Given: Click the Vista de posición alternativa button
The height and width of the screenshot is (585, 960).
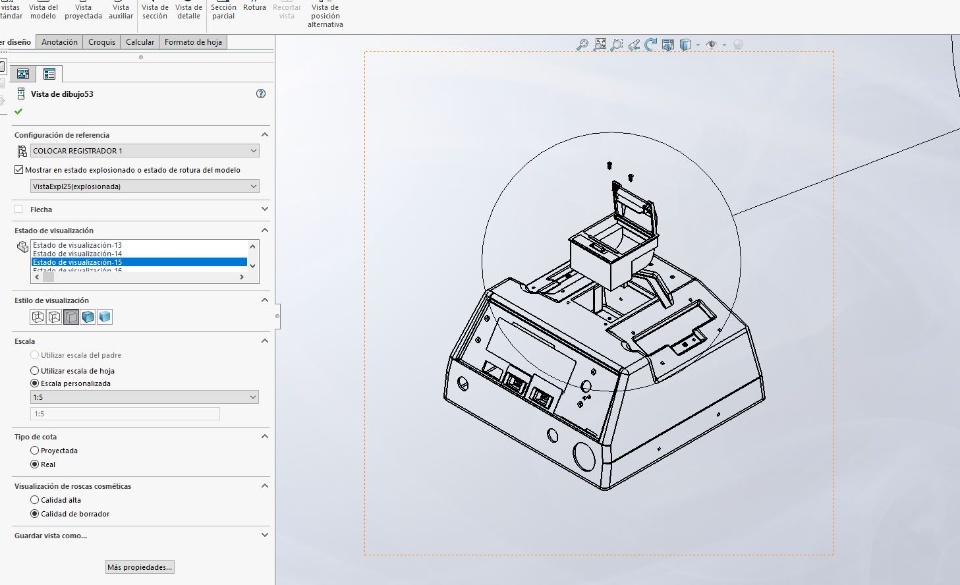Looking at the screenshot, I should point(325,13).
